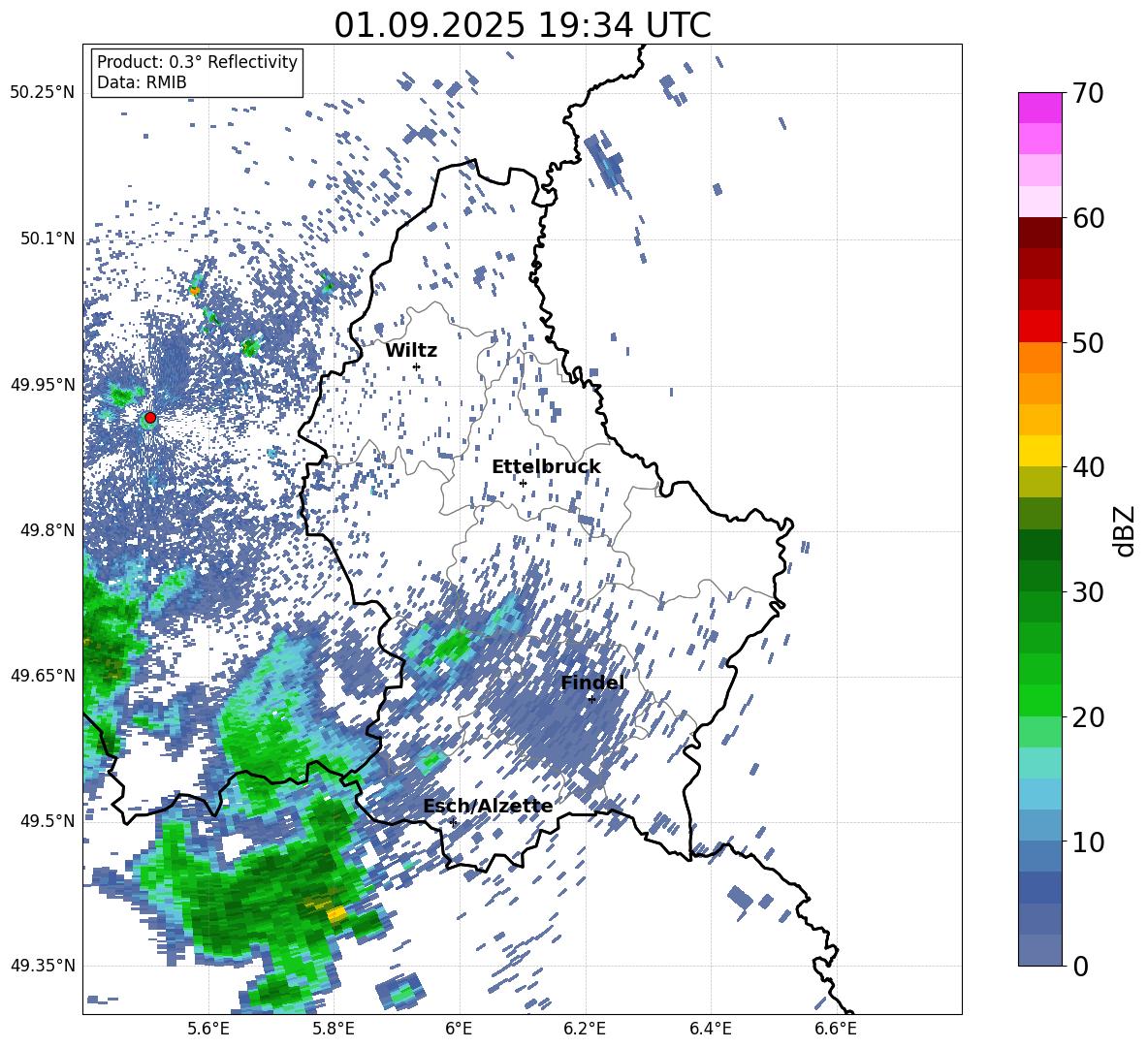
Task: Click the yellow colorbar swatch above 40
Action: coord(1039,451)
